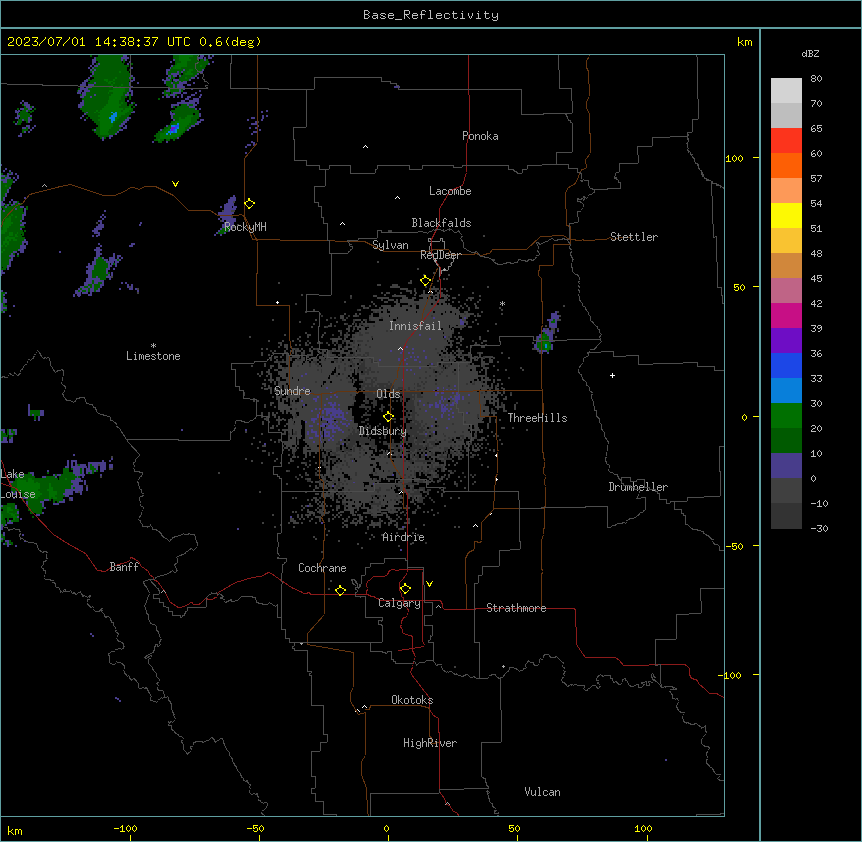Click the dBZ legend heading
The height and width of the screenshot is (842, 862).
click(x=810, y=53)
